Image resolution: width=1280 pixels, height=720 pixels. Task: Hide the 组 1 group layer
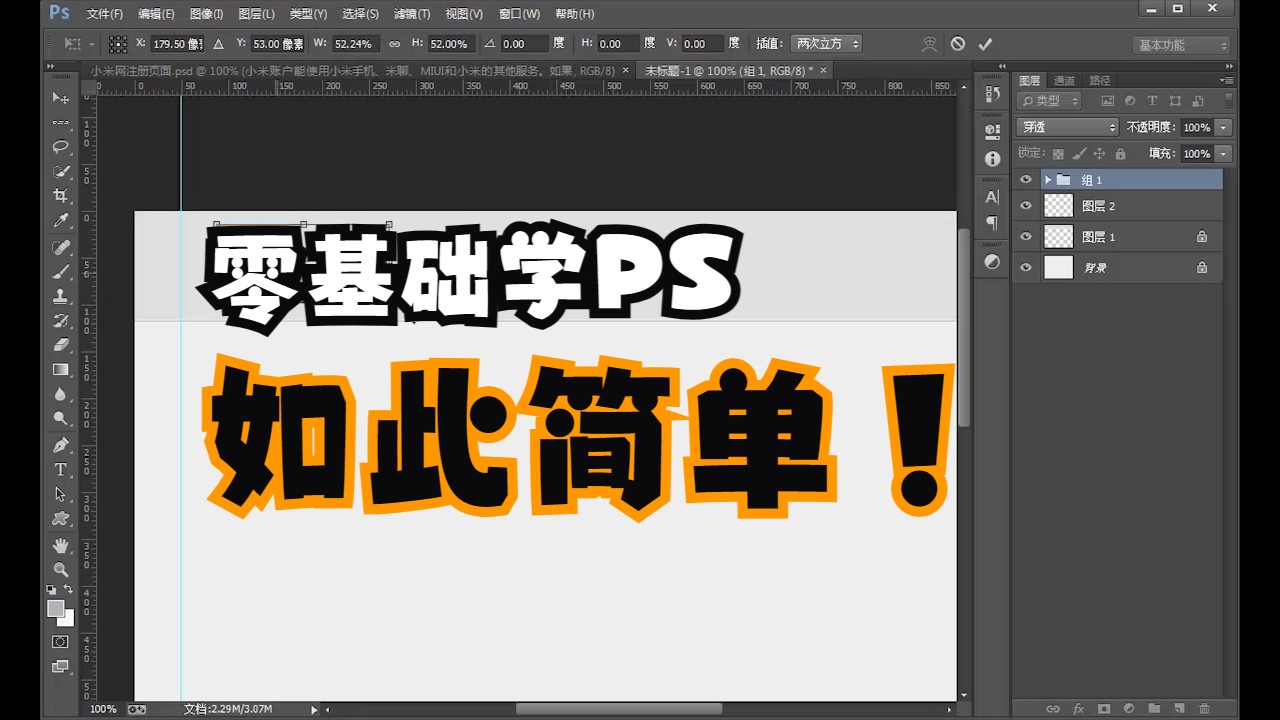point(1025,180)
